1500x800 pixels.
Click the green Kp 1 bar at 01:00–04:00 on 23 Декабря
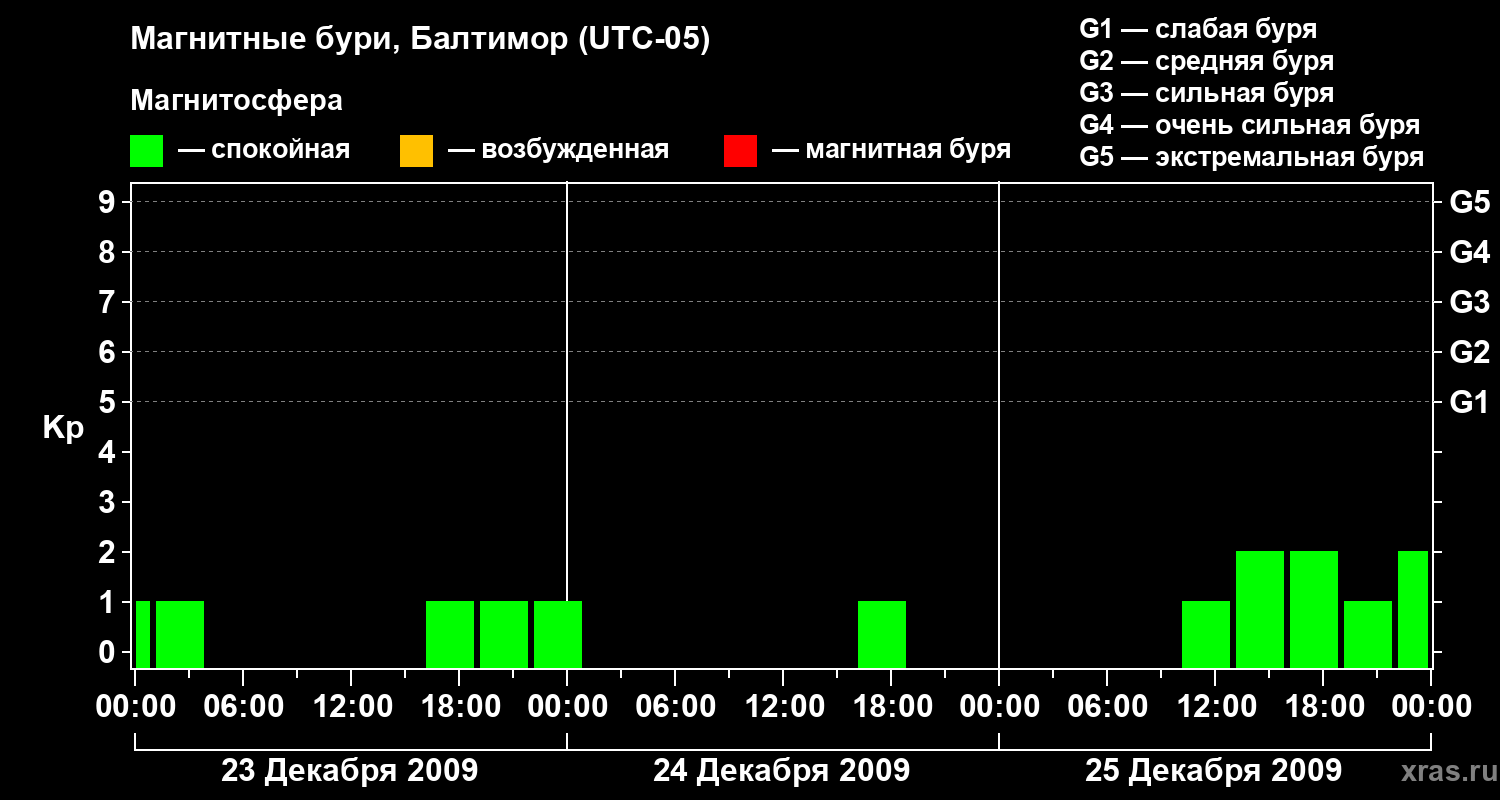point(180,634)
